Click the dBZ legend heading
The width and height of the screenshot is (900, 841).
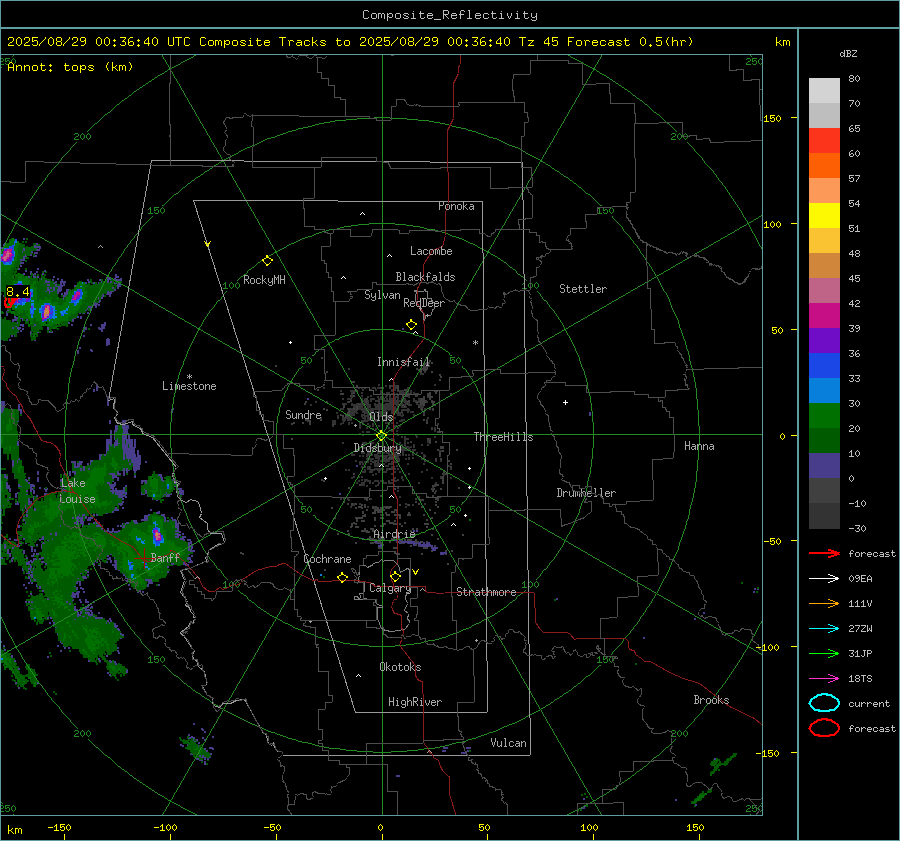[848, 53]
